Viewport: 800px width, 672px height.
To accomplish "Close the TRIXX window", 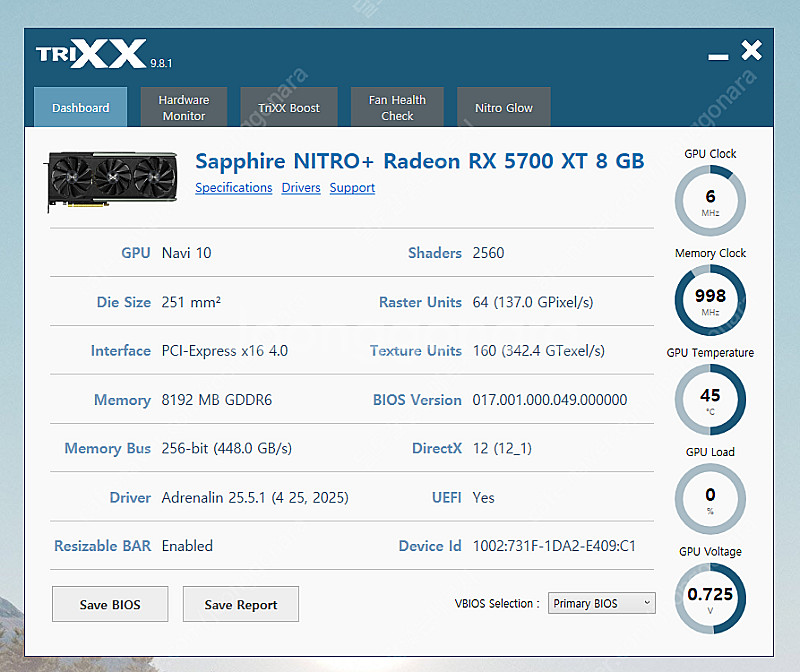I will 752,51.
